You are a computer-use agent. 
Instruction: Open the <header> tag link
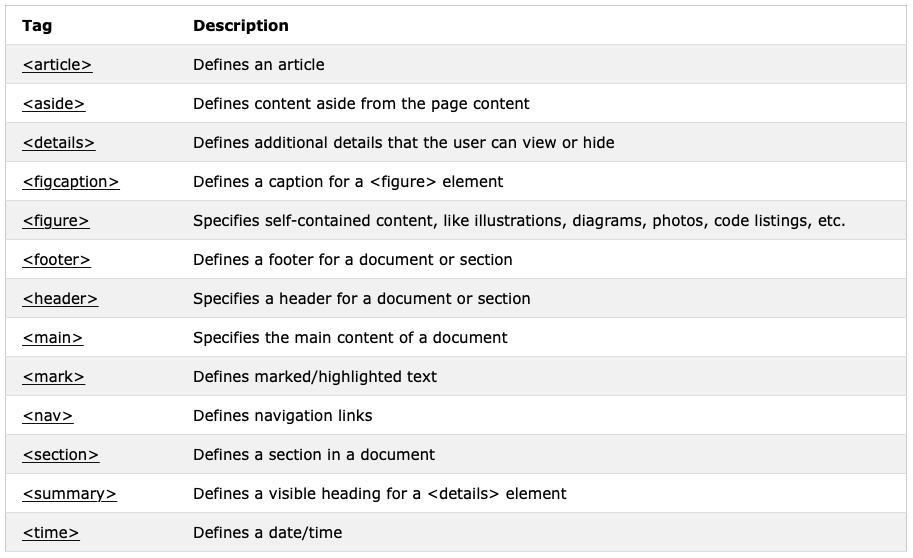coord(60,299)
